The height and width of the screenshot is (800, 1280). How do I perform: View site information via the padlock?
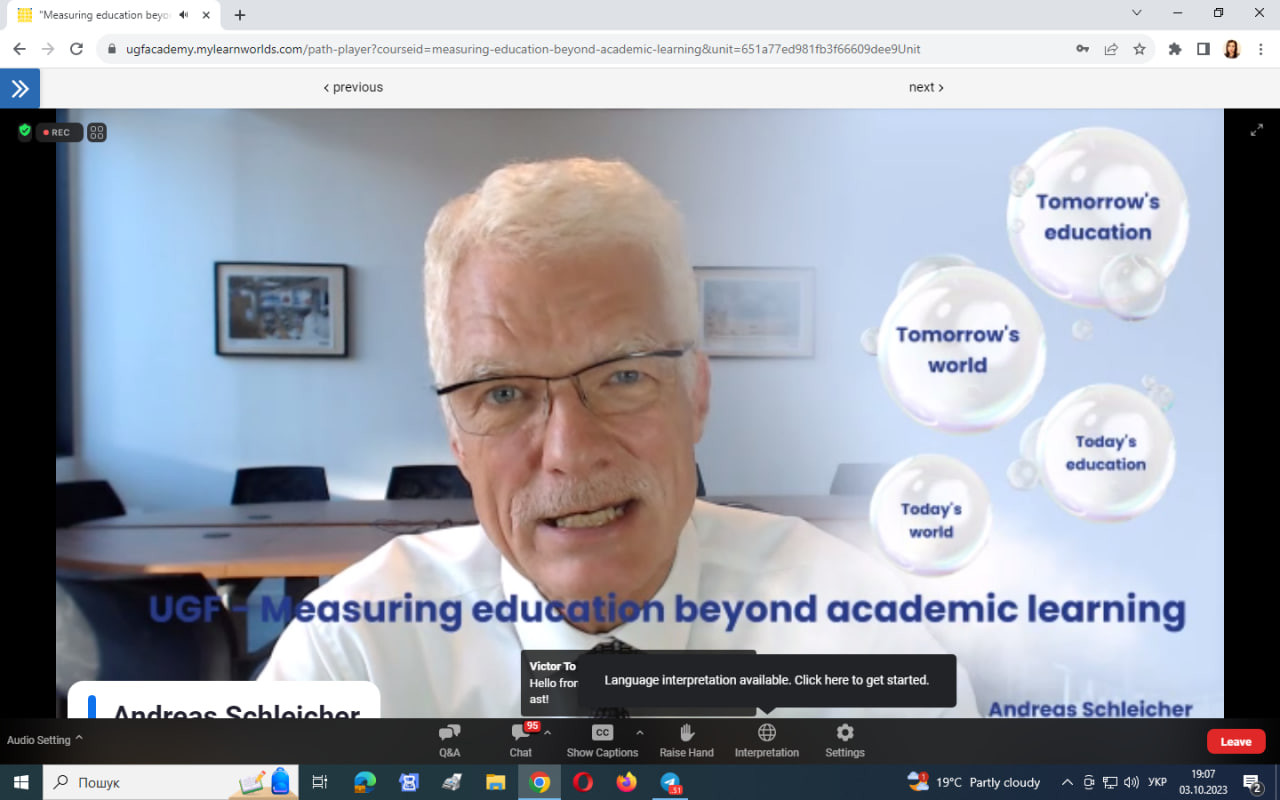[110, 49]
